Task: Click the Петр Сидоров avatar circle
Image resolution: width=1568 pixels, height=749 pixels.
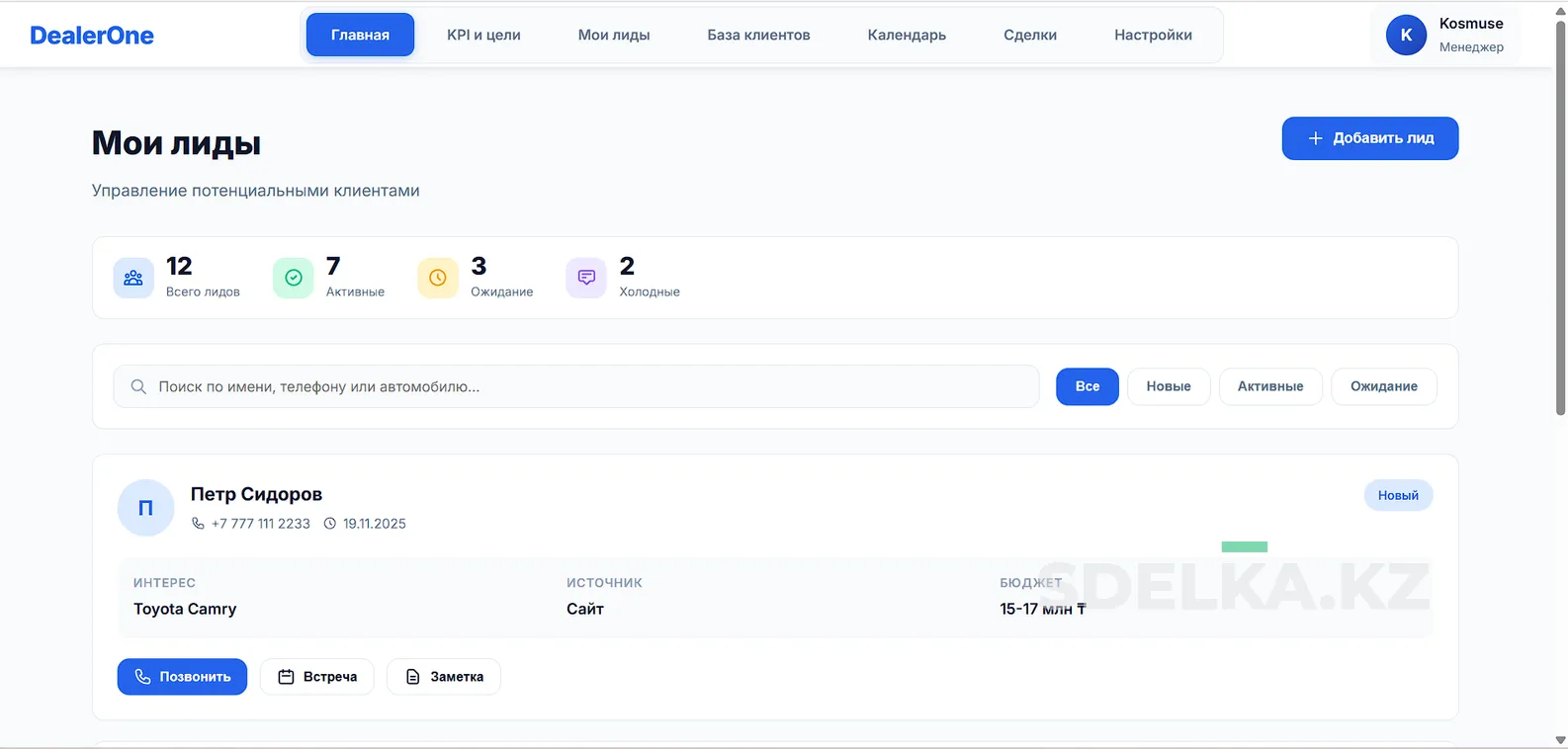Action: pos(145,508)
